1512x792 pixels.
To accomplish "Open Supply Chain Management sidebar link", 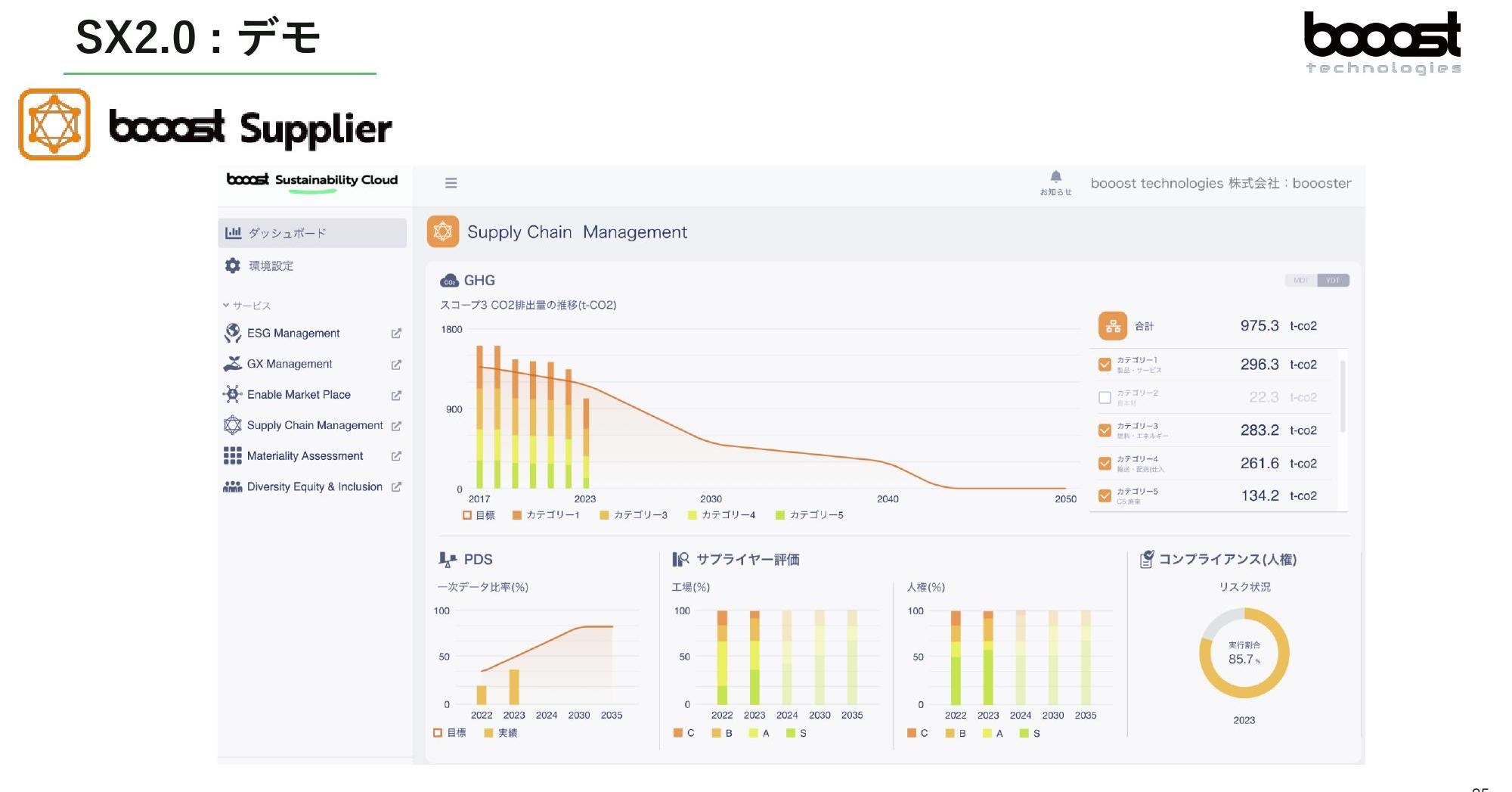I will tap(314, 425).
